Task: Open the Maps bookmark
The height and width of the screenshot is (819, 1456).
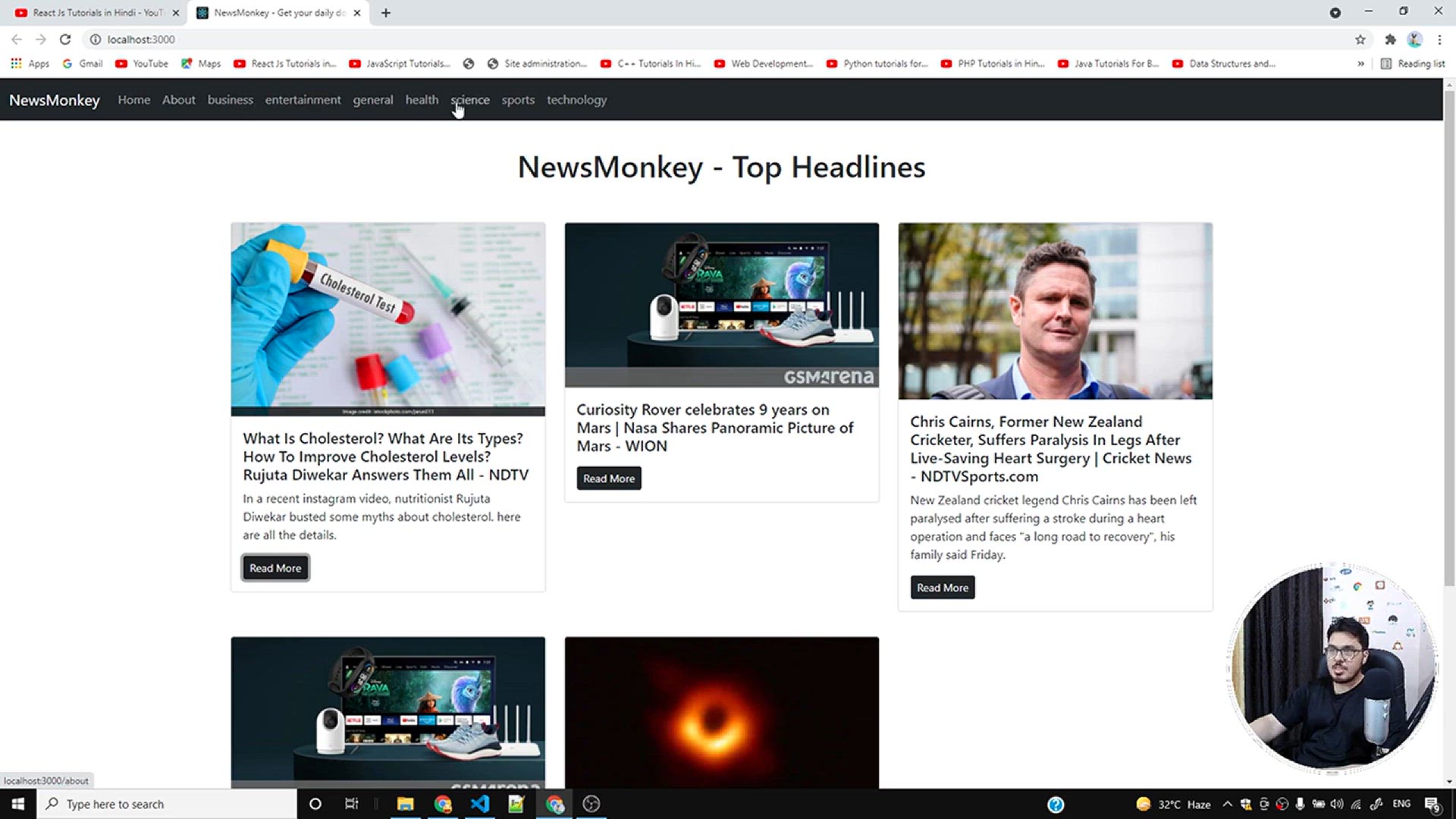Action: 201,64
